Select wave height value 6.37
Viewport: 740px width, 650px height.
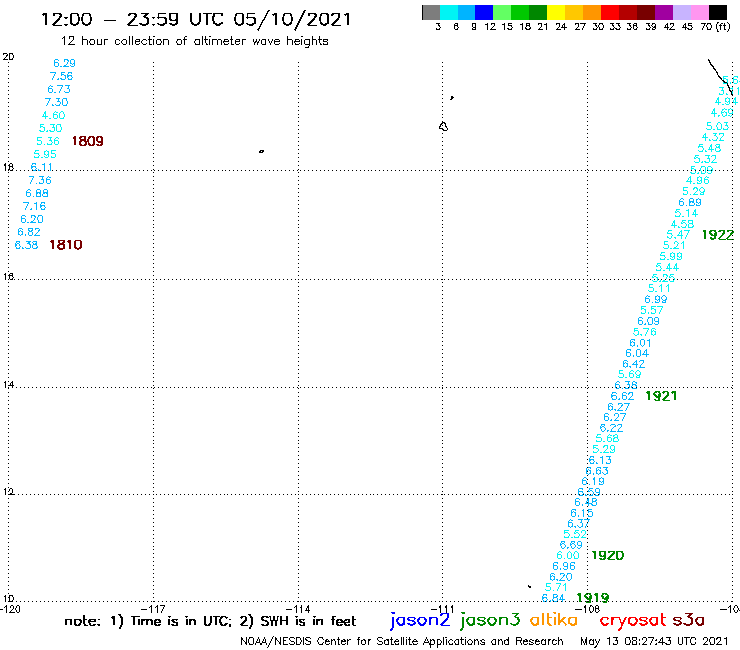[x=578, y=523]
